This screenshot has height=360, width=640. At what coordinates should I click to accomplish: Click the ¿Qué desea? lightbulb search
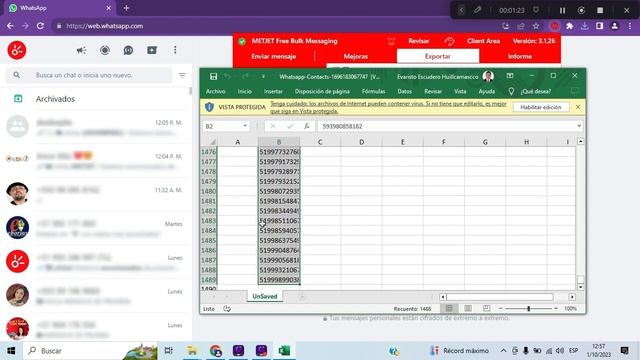531,91
